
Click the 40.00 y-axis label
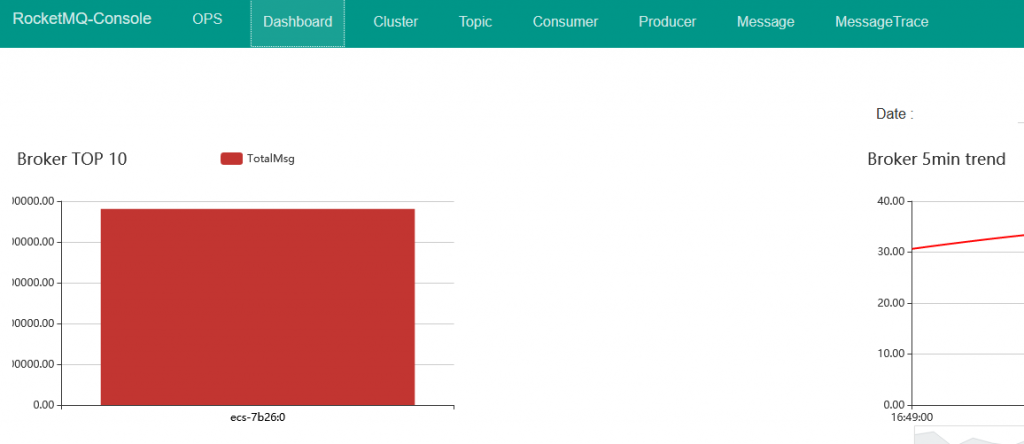pyautogui.click(x=888, y=201)
